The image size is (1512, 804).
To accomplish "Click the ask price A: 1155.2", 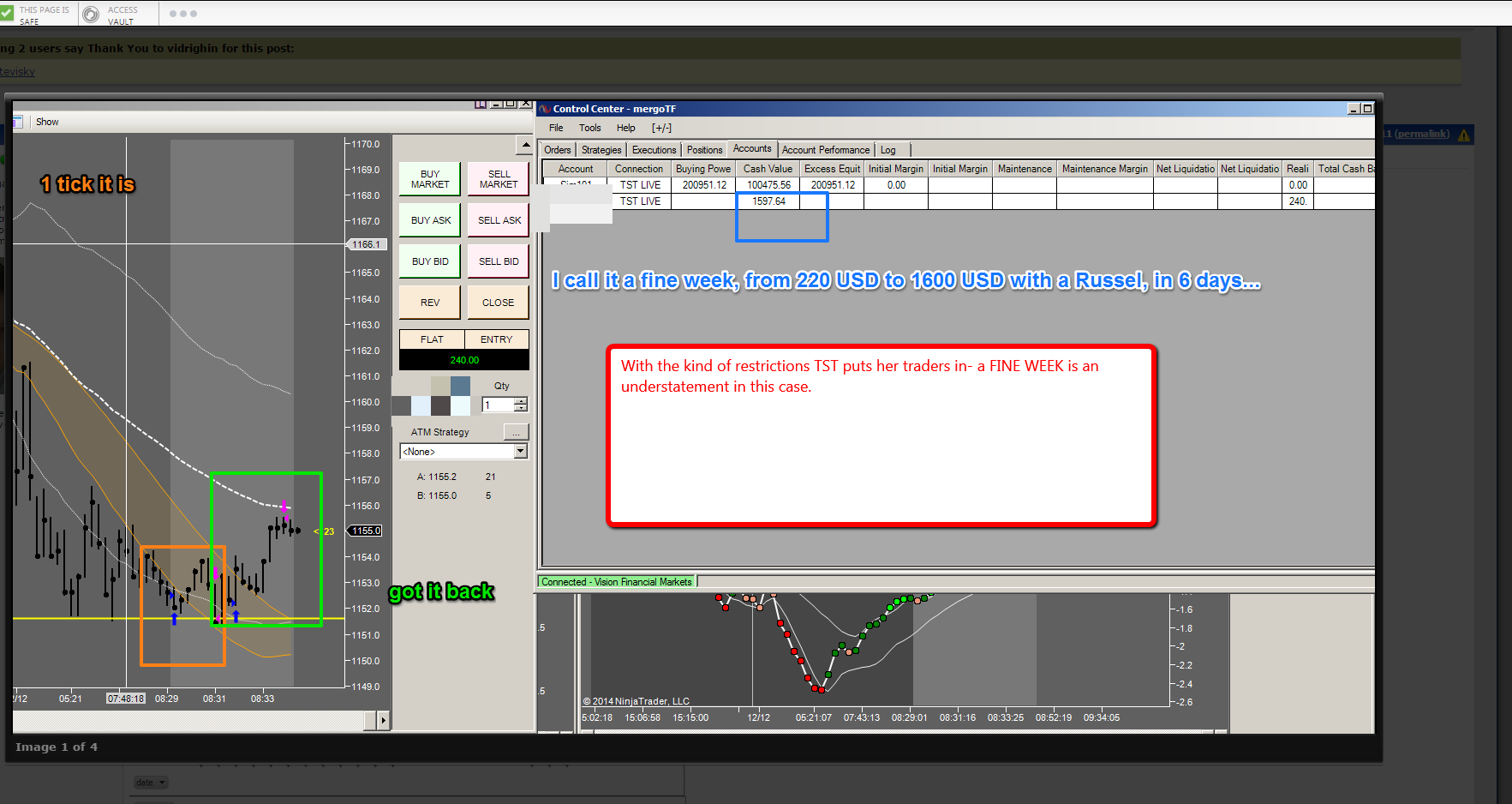I will (437, 477).
